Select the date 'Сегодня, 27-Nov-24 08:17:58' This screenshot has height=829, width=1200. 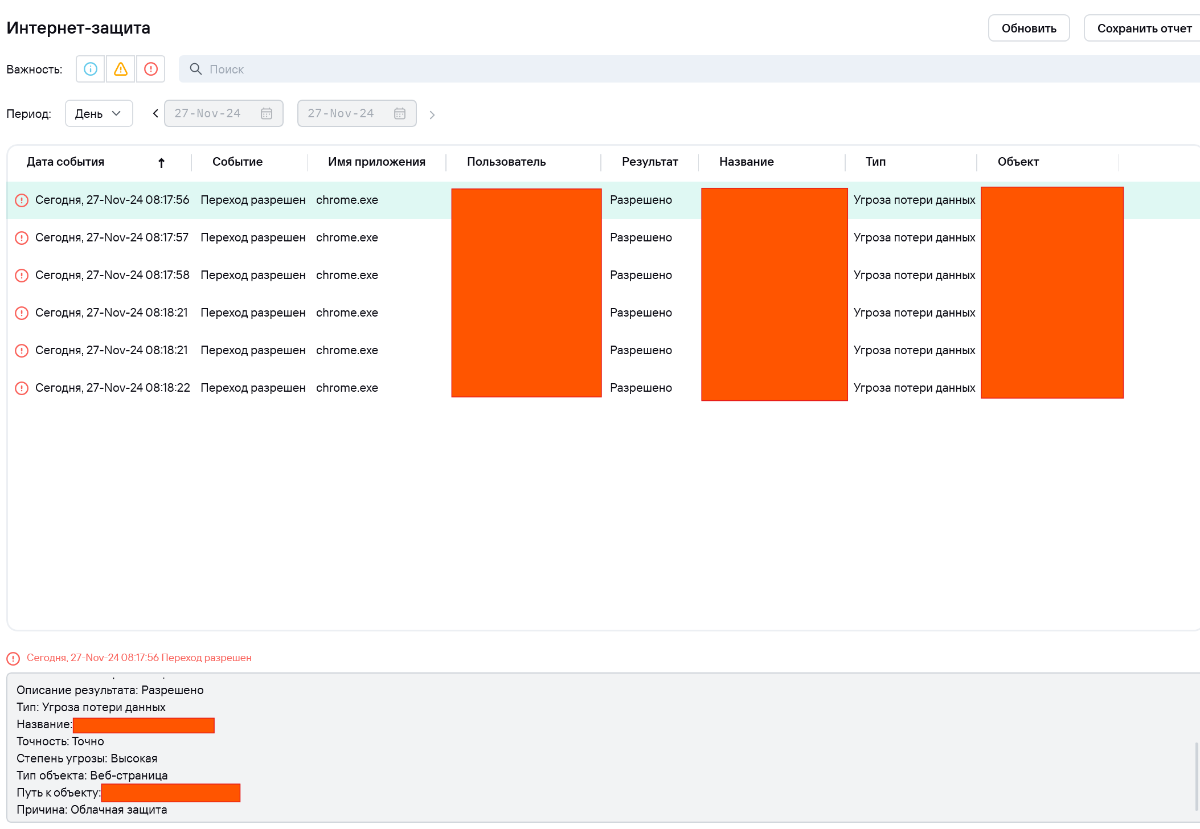click(112, 275)
